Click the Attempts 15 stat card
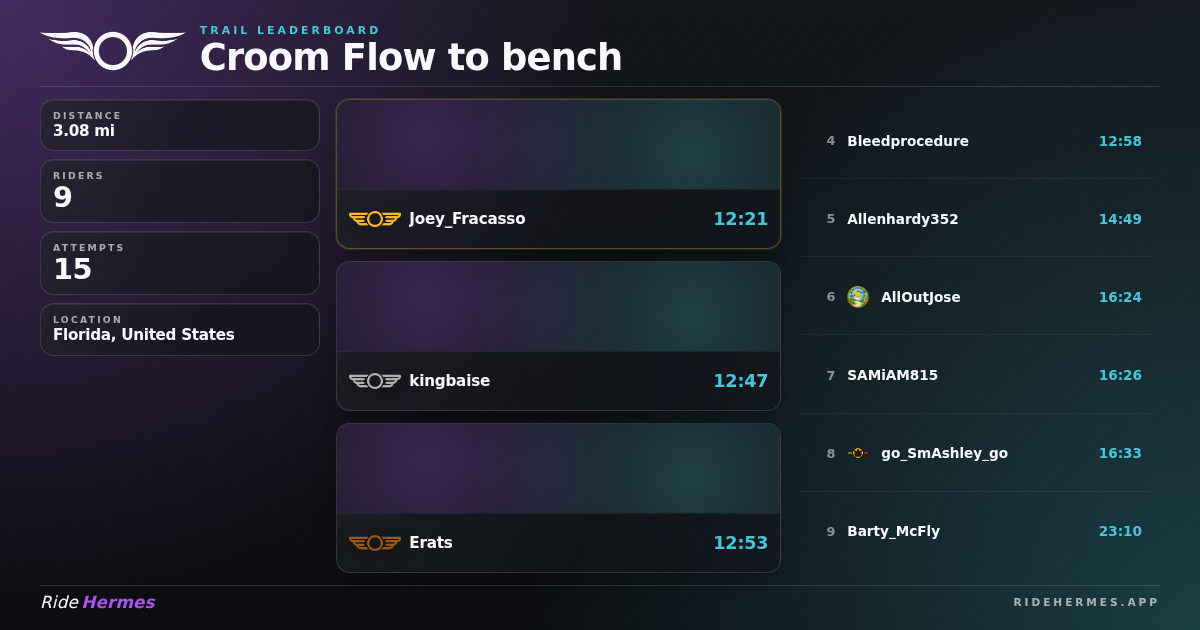 pyautogui.click(x=180, y=263)
